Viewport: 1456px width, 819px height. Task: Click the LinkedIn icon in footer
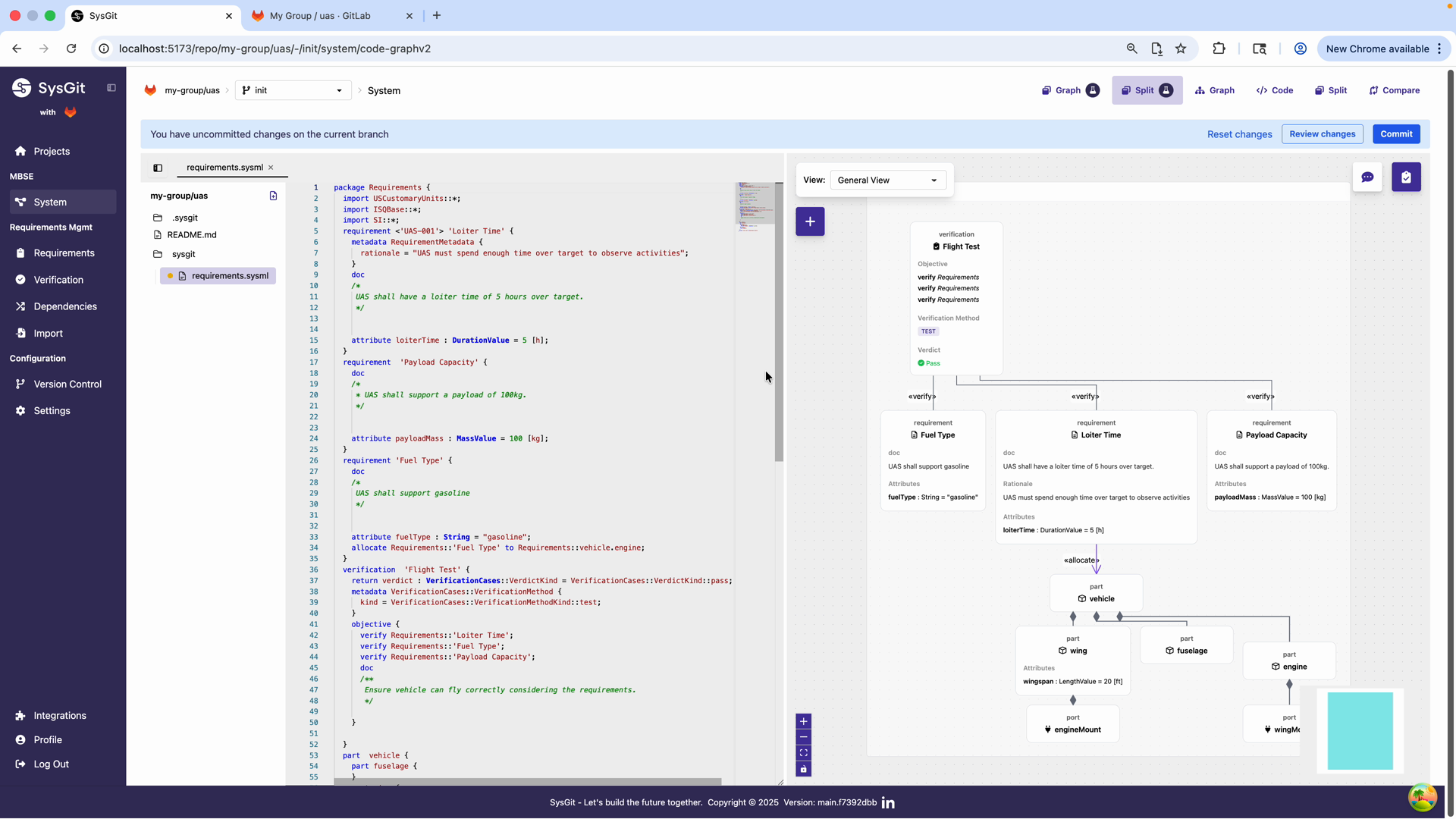click(x=888, y=802)
